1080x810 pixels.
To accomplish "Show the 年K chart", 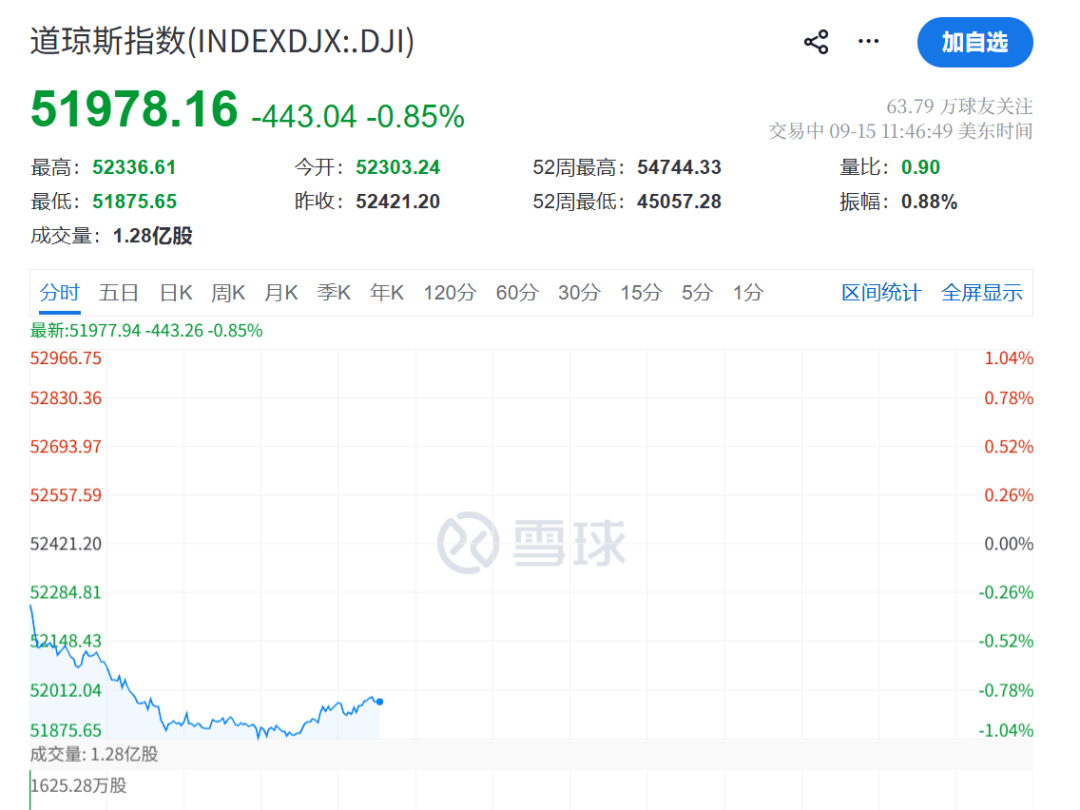I will [386, 293].
